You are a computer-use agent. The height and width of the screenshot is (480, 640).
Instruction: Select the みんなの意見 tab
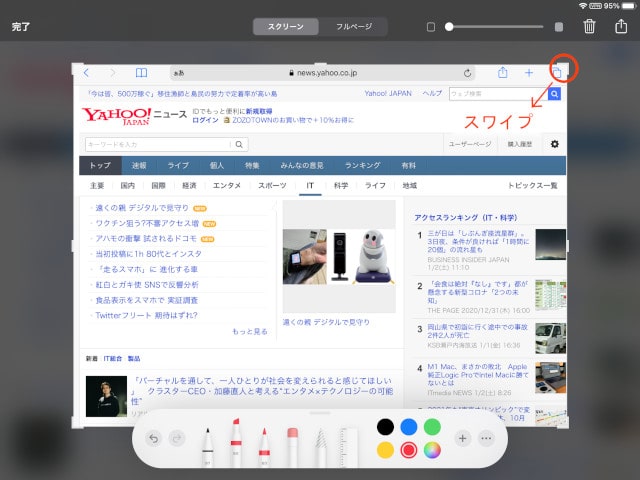tap(302, 165)
